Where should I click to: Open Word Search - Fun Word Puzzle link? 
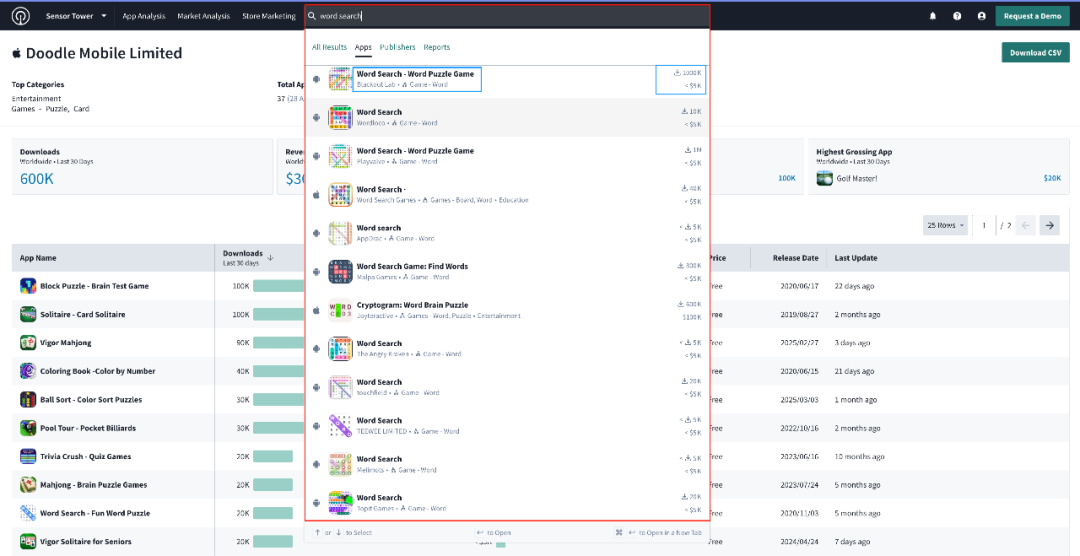95,513
